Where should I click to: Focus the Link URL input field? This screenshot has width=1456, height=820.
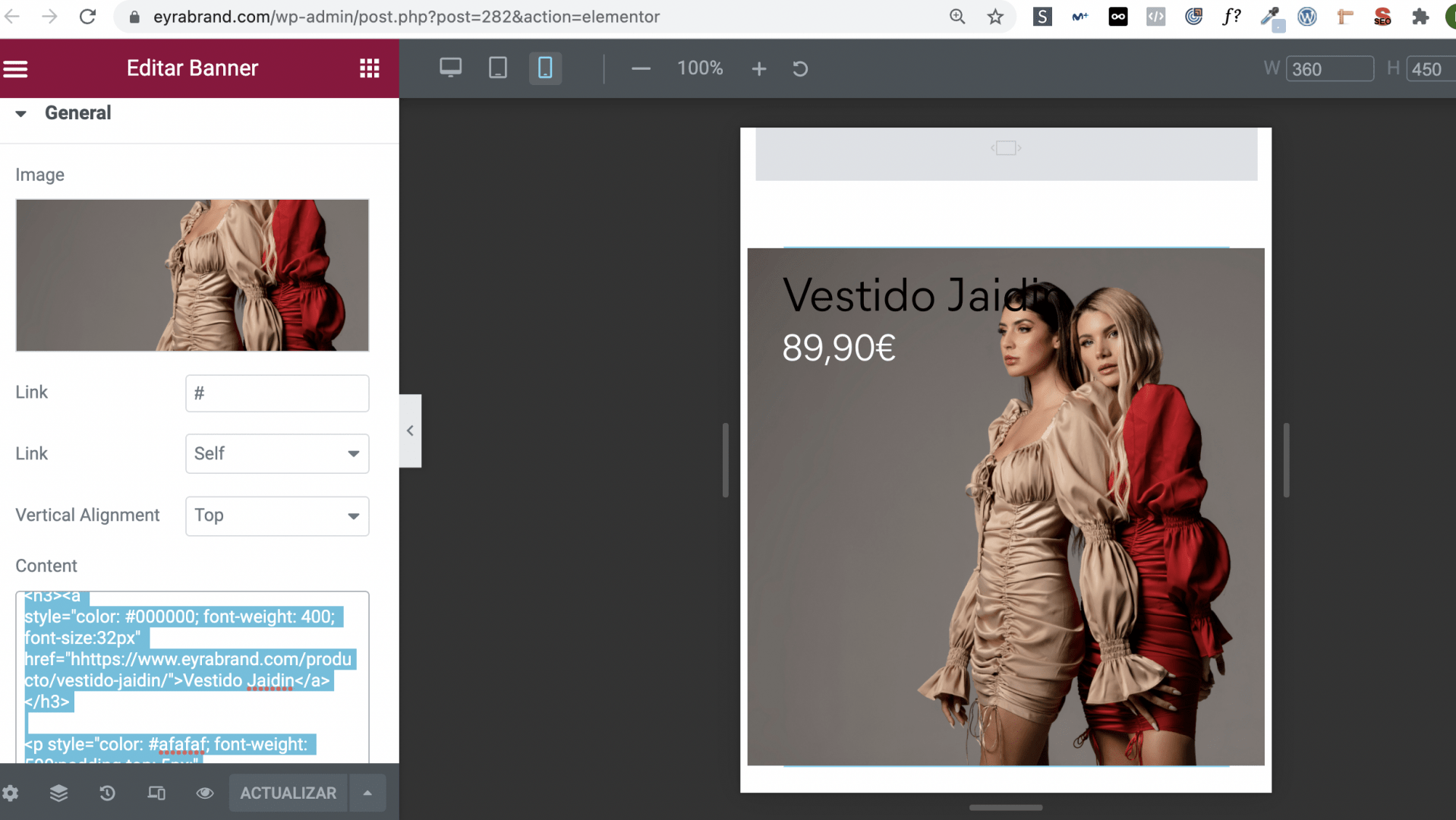[x=277, y=393]
